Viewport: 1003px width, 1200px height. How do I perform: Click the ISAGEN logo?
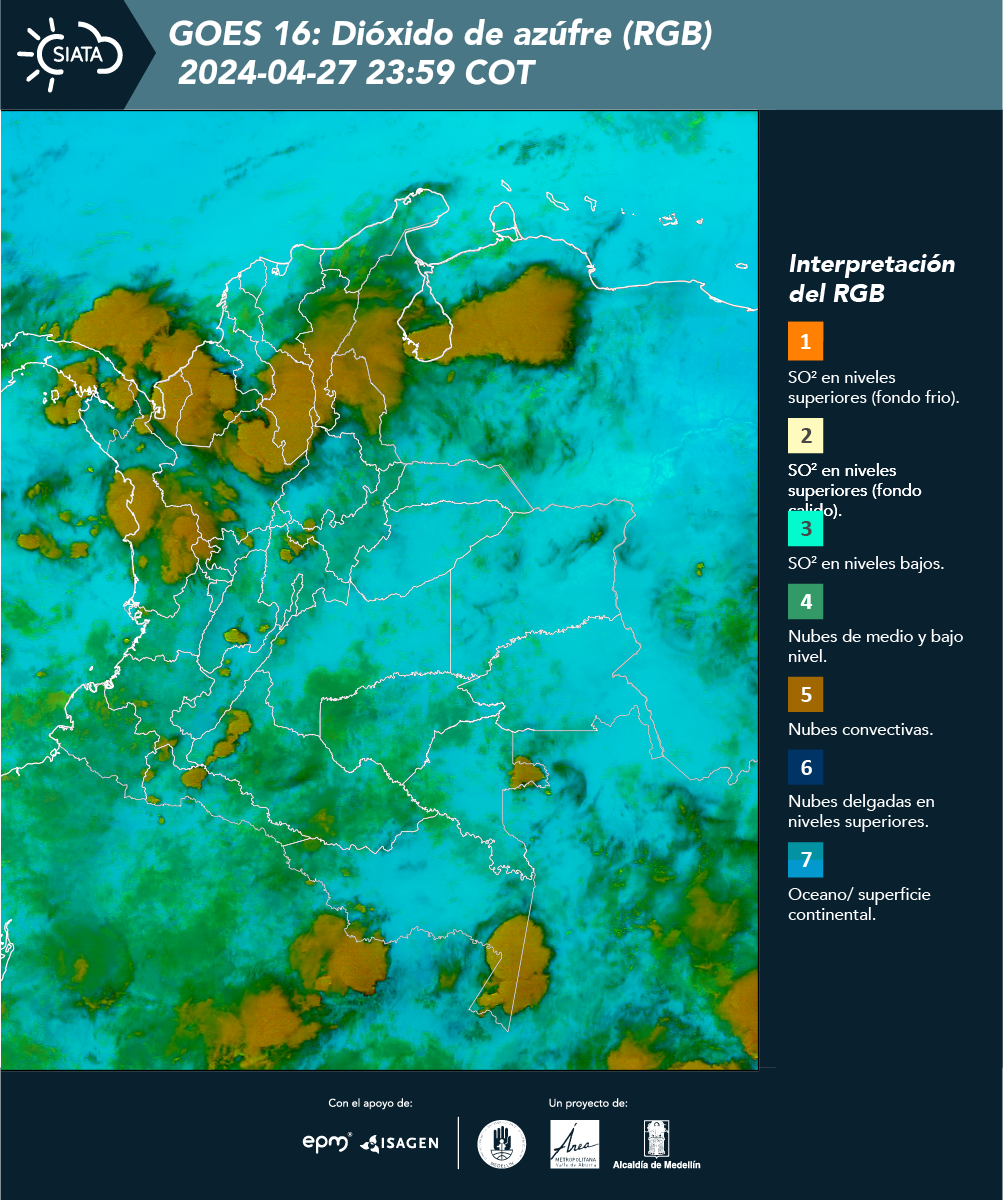(x=399, y=1143)
